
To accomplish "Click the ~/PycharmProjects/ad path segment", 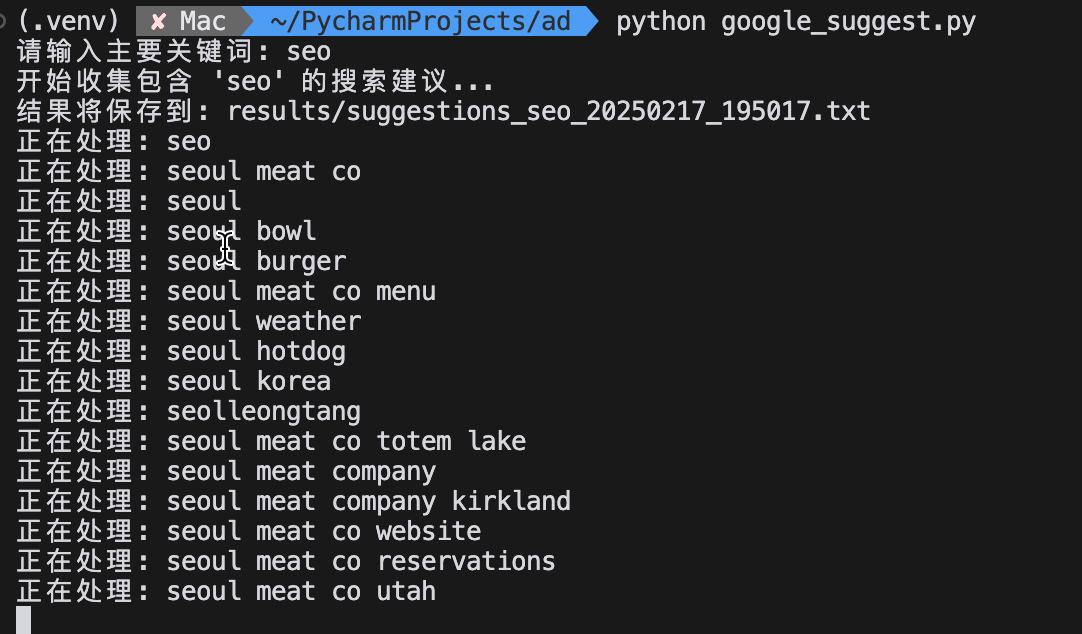I will pos(420,21).
